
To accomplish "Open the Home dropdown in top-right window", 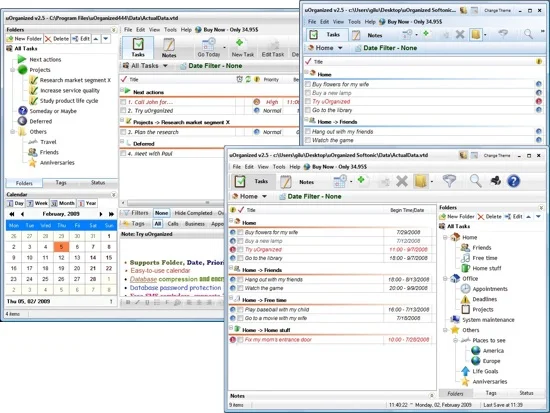I will pos(340,48).
